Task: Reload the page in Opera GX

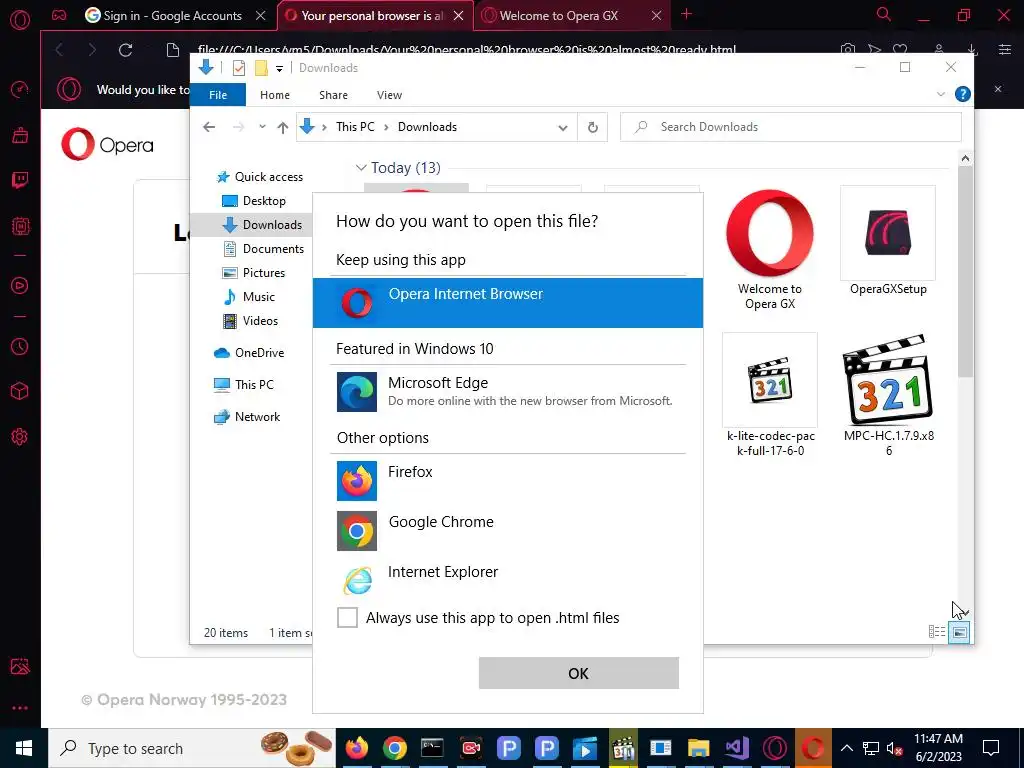Action: click(125, 50)
